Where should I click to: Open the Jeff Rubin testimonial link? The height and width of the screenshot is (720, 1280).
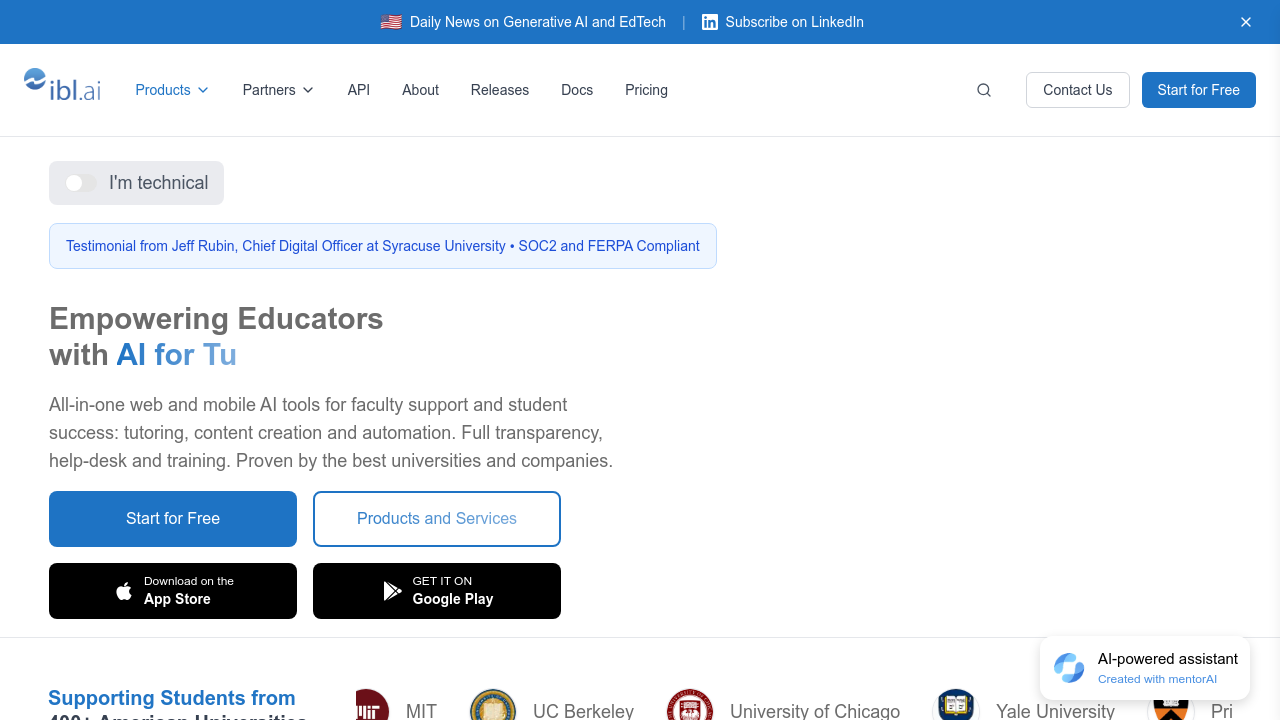click(286, 246)
